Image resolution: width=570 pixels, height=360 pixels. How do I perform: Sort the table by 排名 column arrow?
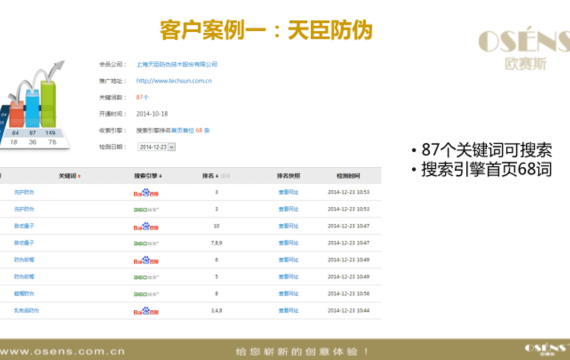point(217,176)
